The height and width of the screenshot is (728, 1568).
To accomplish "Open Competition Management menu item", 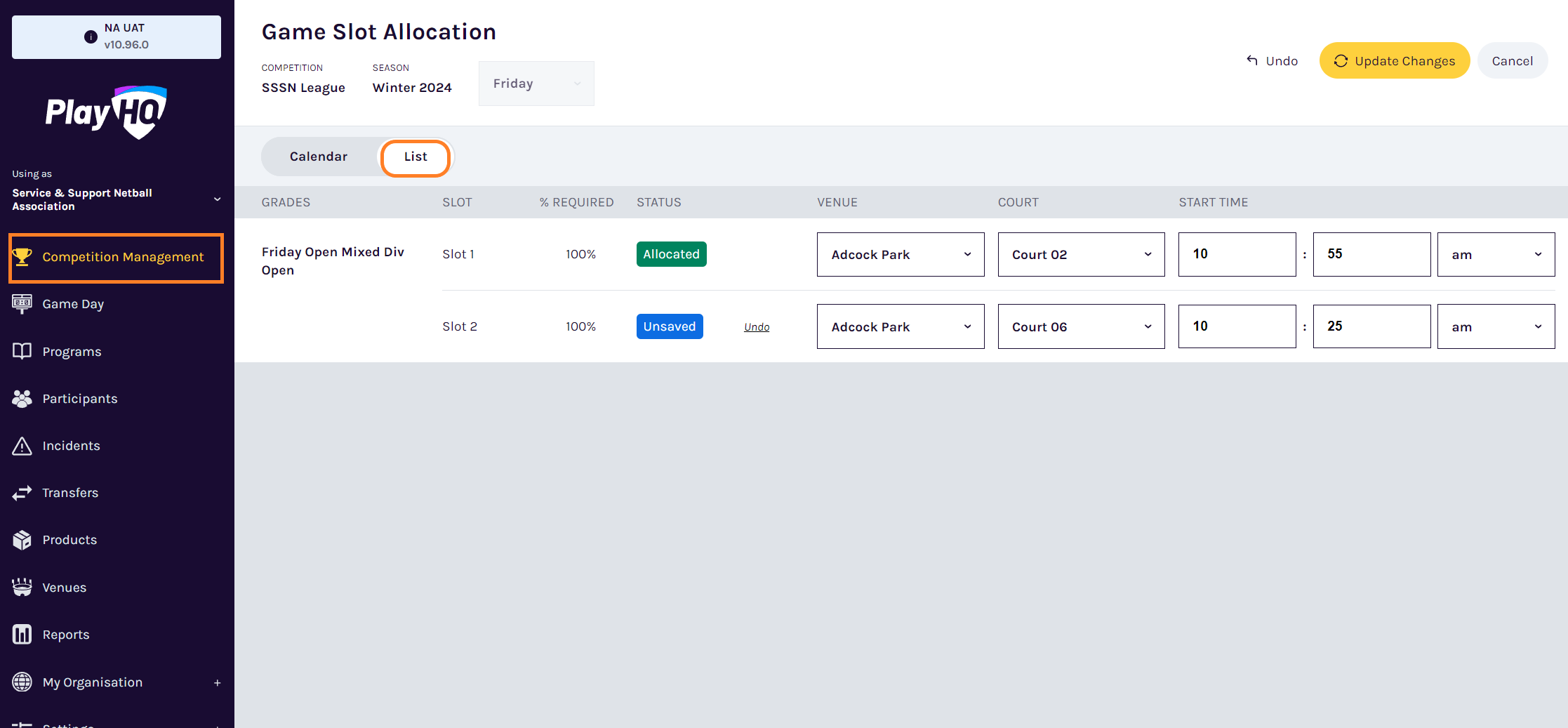I will pos(117,258).
